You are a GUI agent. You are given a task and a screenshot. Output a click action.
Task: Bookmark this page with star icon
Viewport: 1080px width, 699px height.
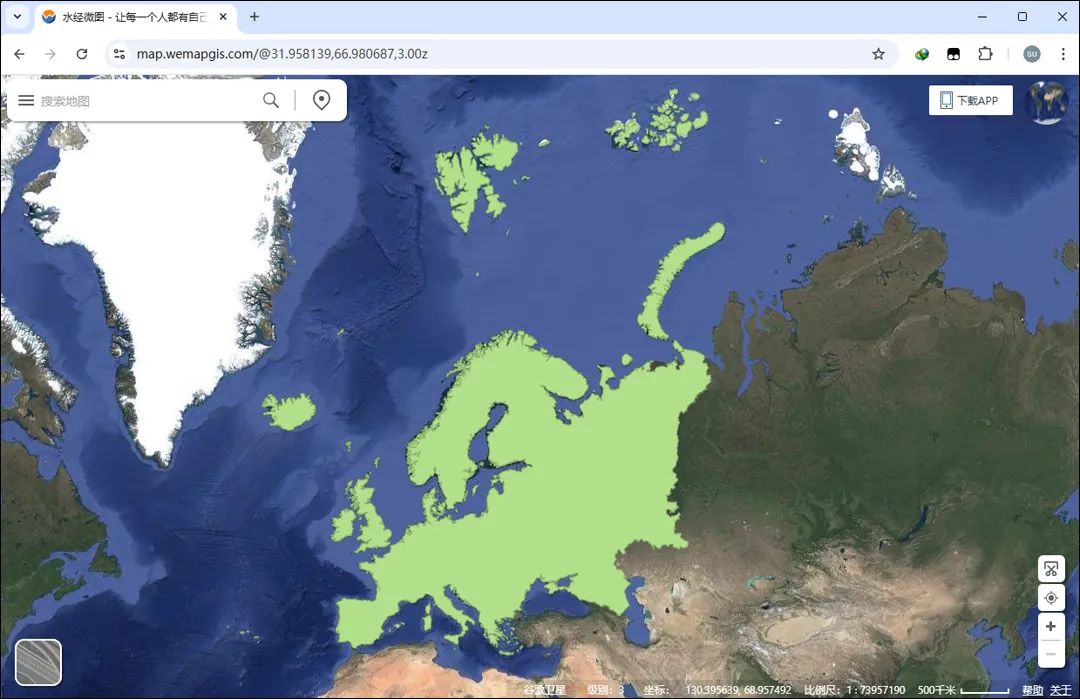[878, 54]
